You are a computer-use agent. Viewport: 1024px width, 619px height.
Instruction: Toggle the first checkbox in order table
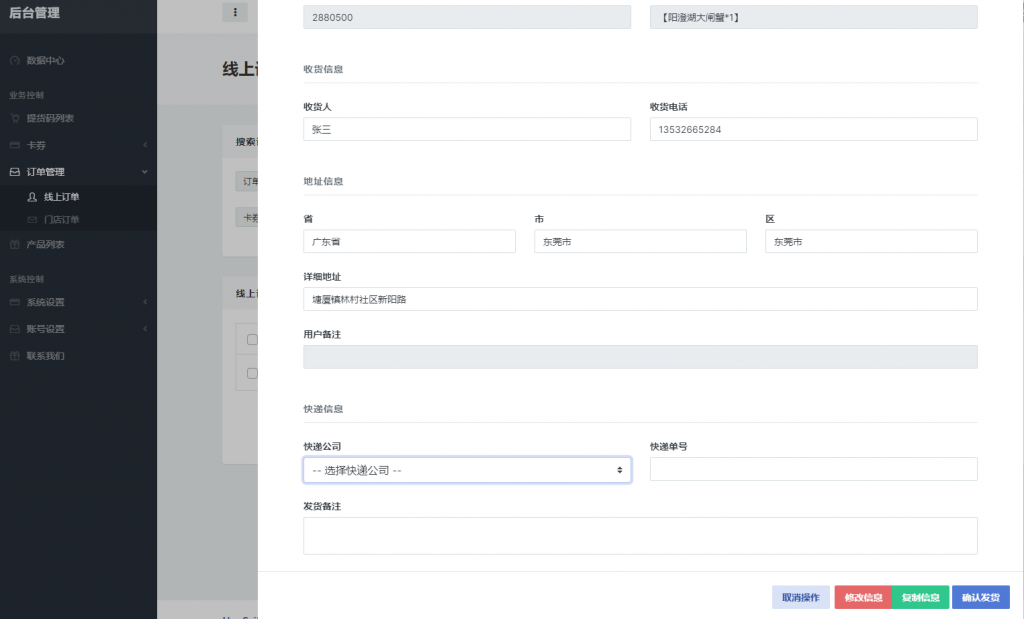tap(252, 340)
